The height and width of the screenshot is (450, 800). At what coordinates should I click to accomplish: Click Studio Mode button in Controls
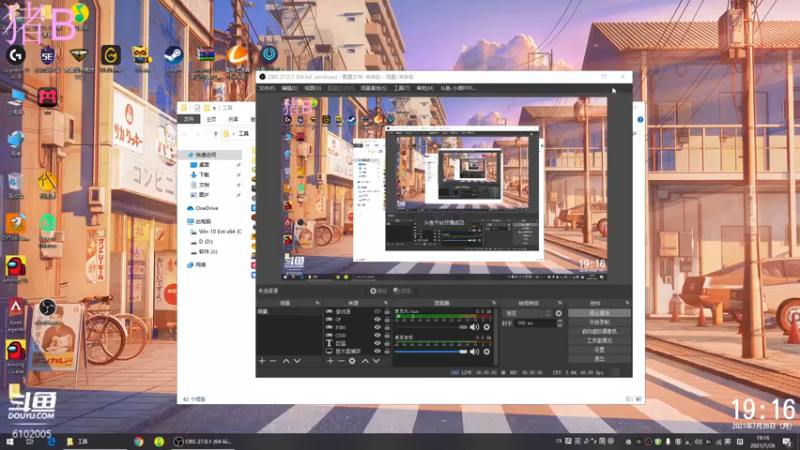pyautogui.click(x=599, y=340)
